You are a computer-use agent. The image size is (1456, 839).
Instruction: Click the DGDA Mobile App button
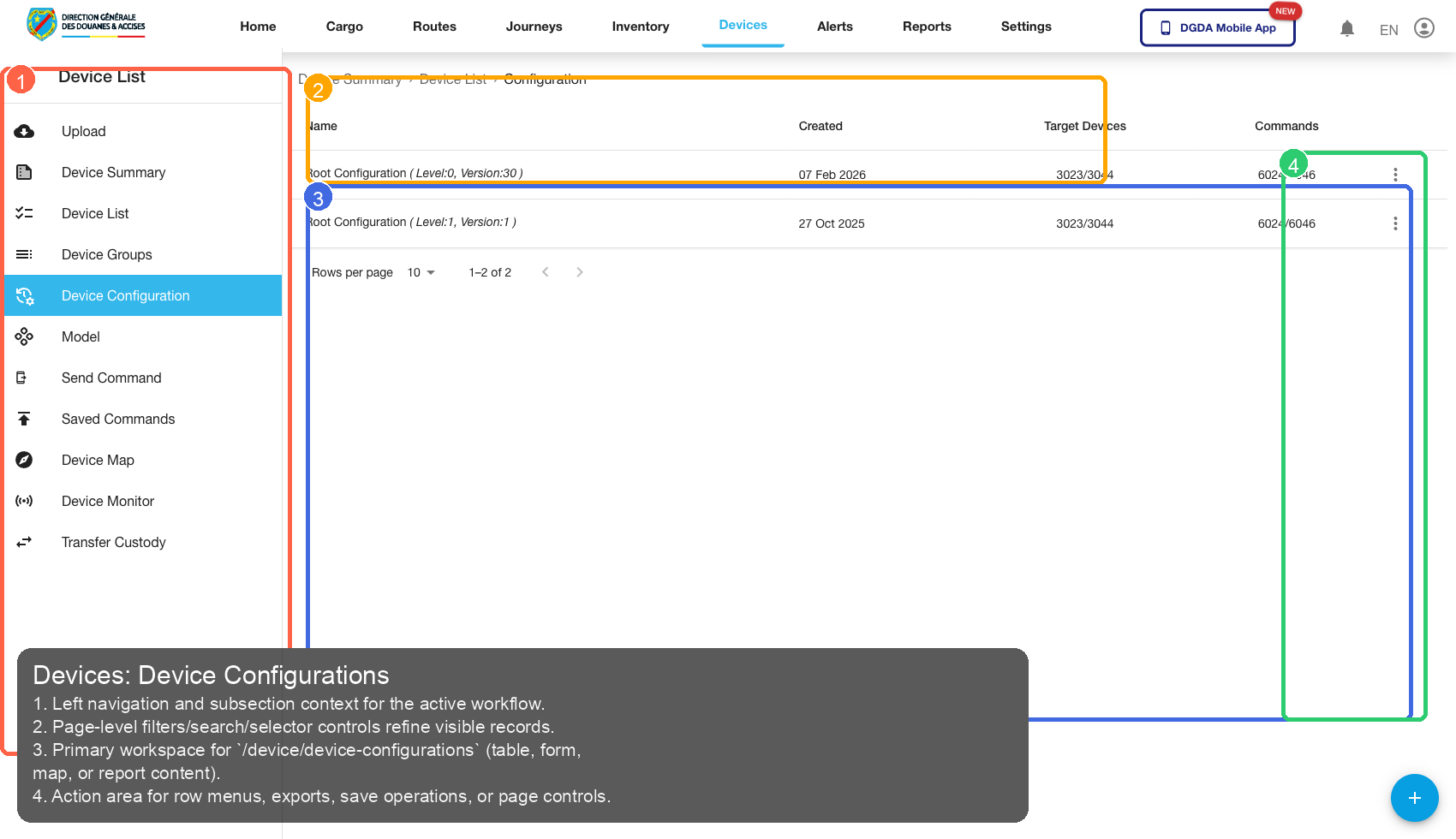1217,27
